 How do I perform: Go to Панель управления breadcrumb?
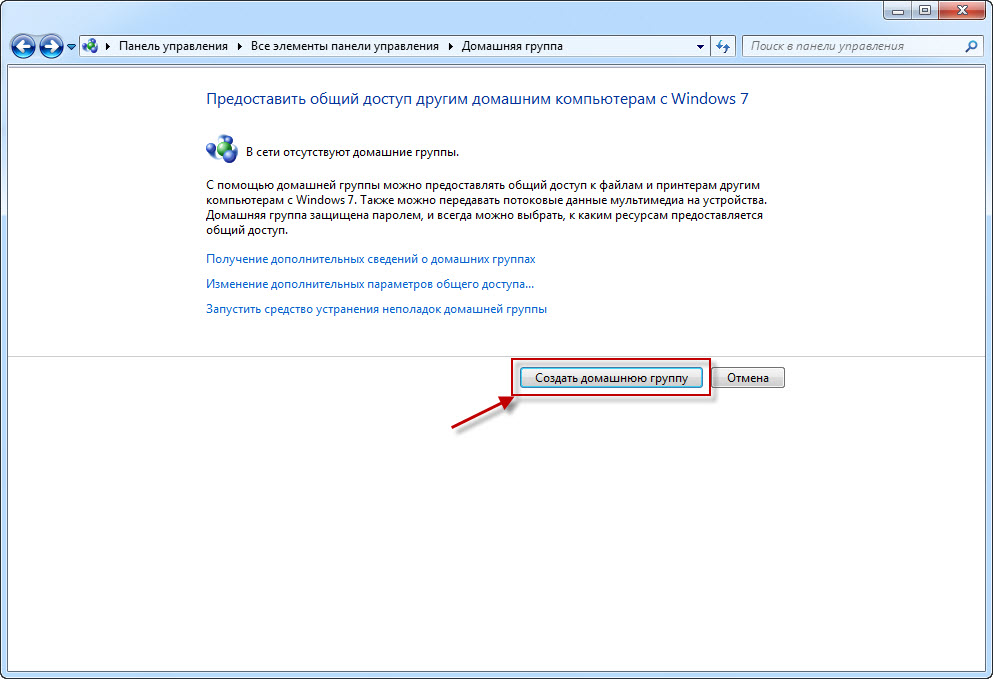[x=173, y=46]
